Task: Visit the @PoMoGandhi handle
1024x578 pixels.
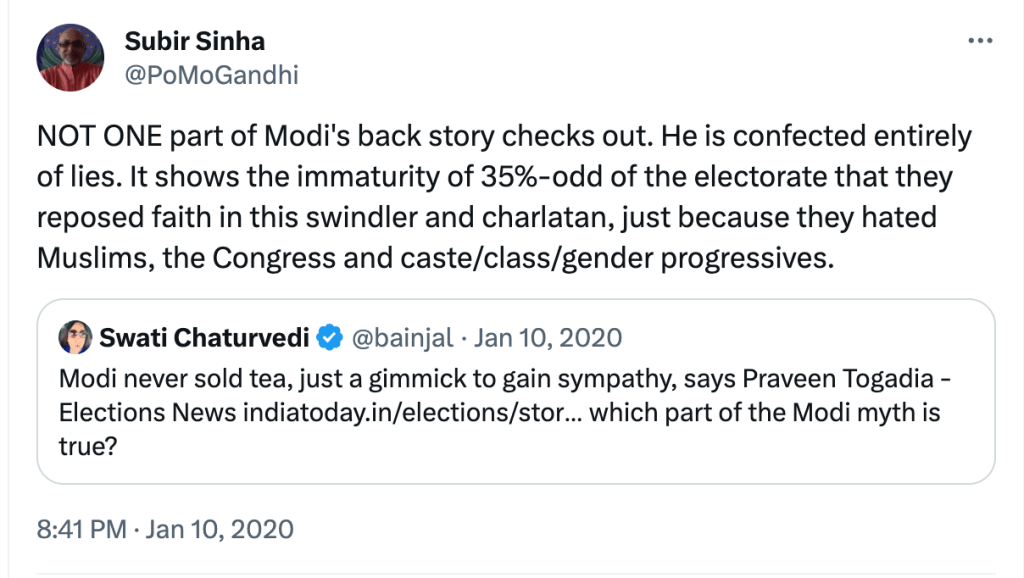Action: pos(211,75)
